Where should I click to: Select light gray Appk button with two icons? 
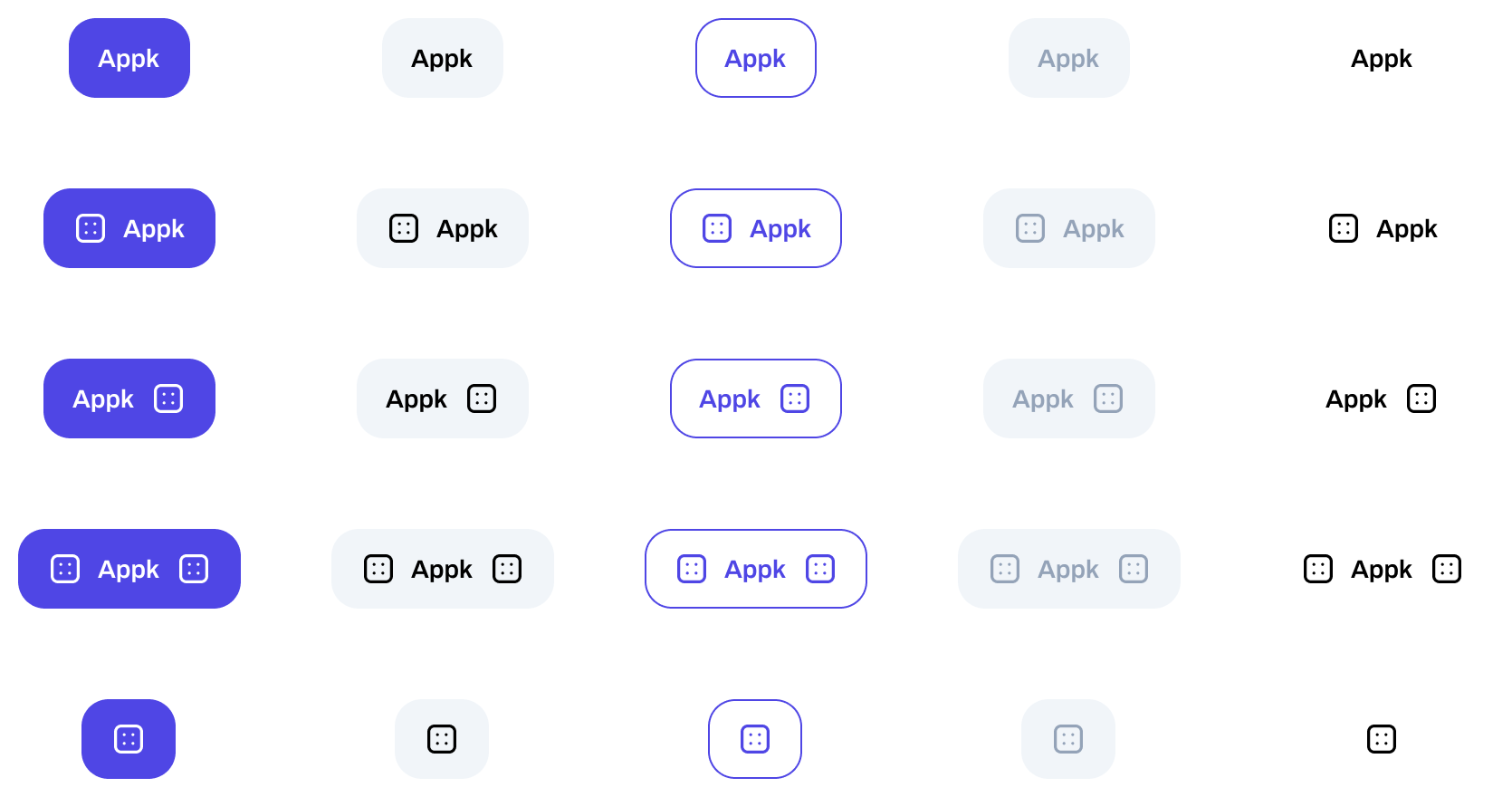point(443,569)
